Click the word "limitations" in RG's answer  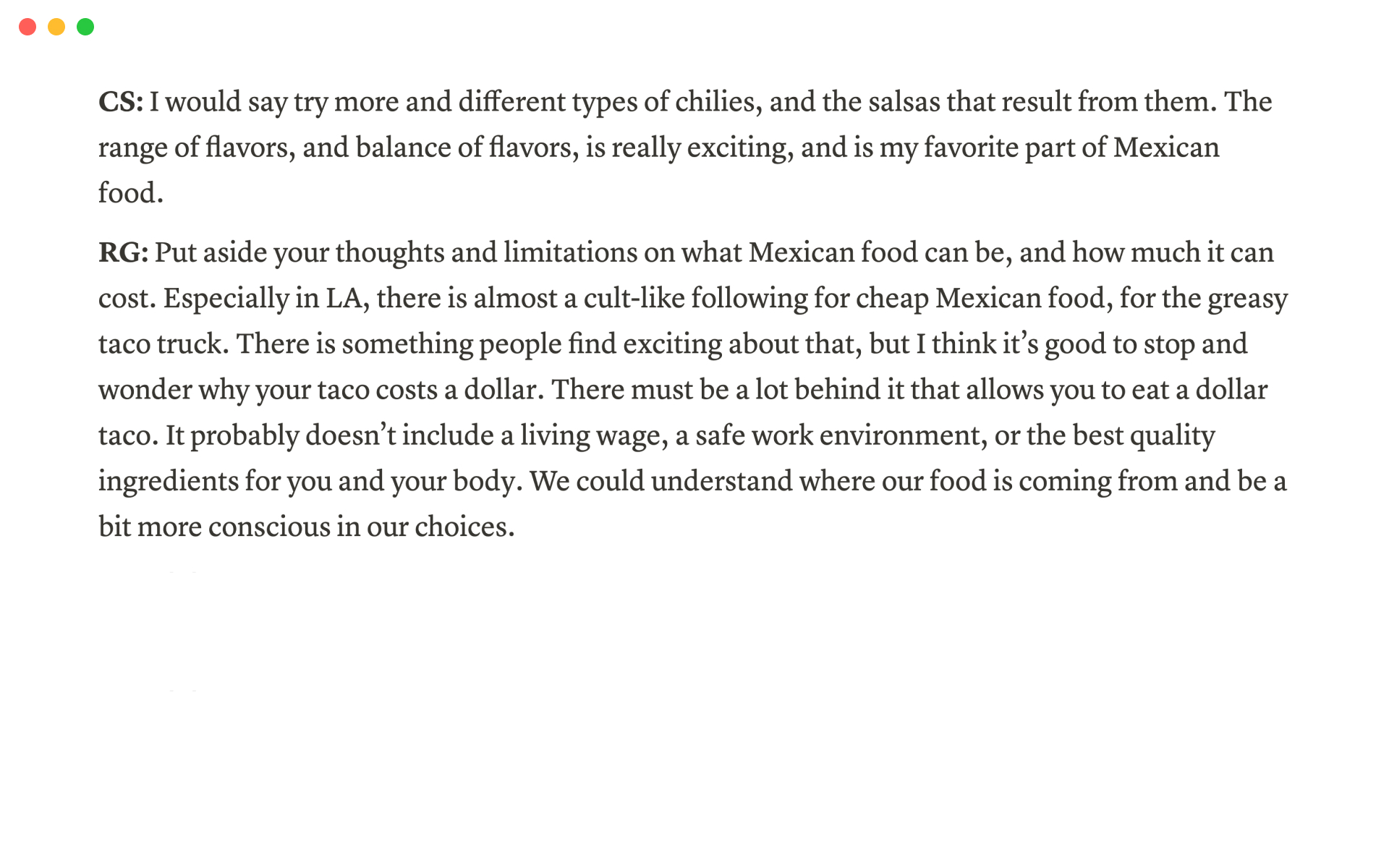pos(571,252)
